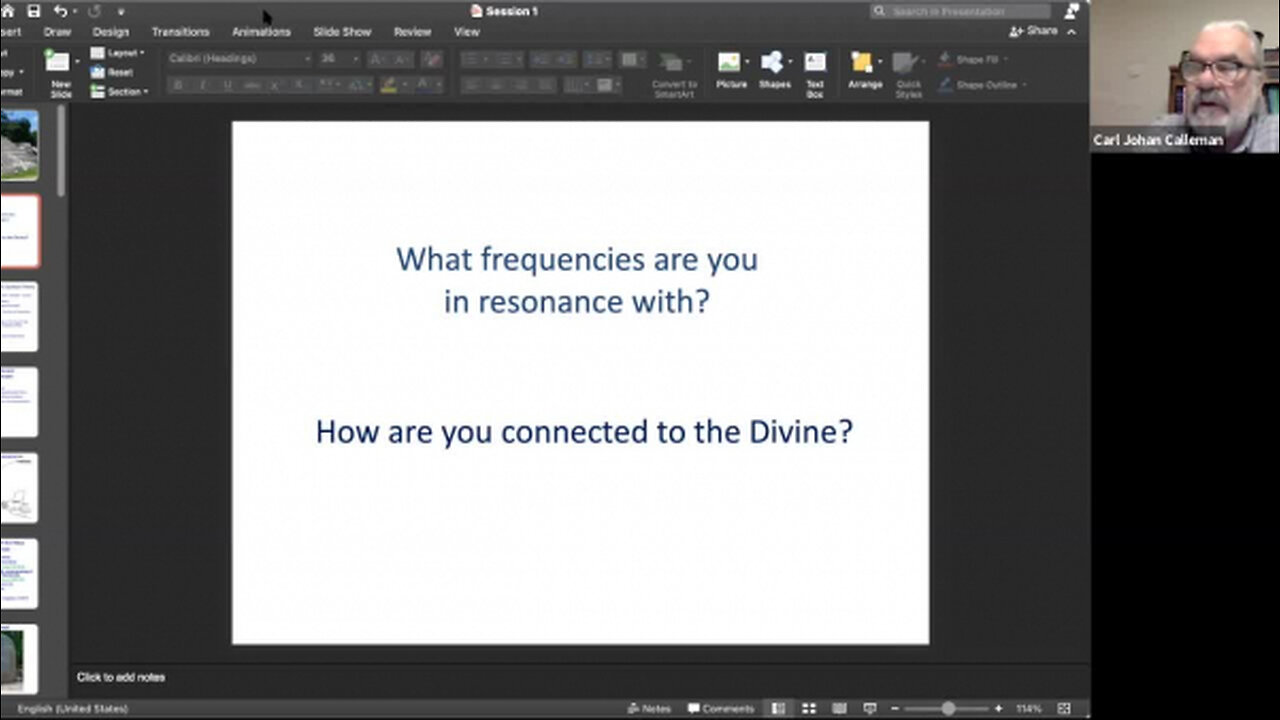Image resolution: width=1280 pixels, height=720 pixels.
Task: Click the Undo arrow icon
Action: (x=60, y=11)
